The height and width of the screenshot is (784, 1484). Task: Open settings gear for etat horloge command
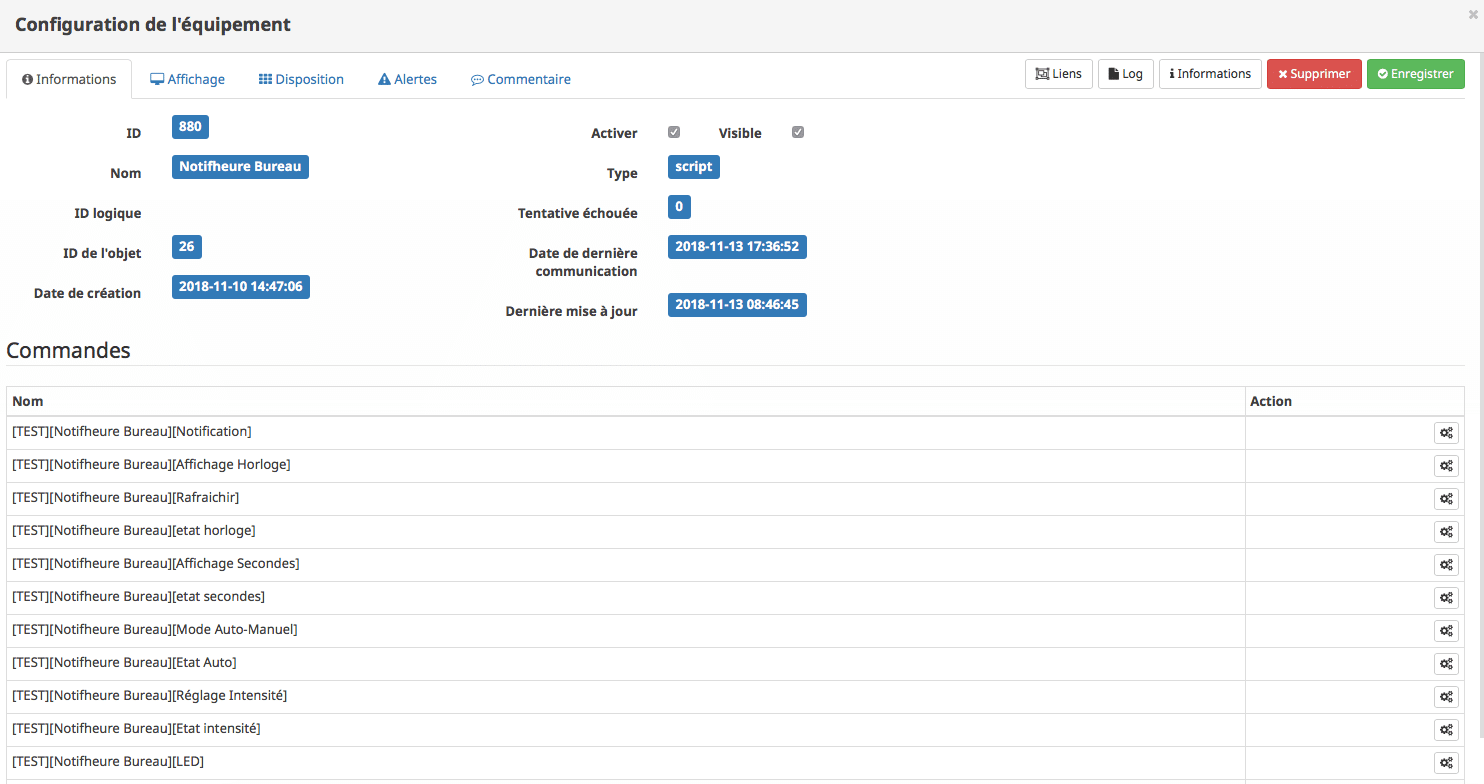[1446, 532]
